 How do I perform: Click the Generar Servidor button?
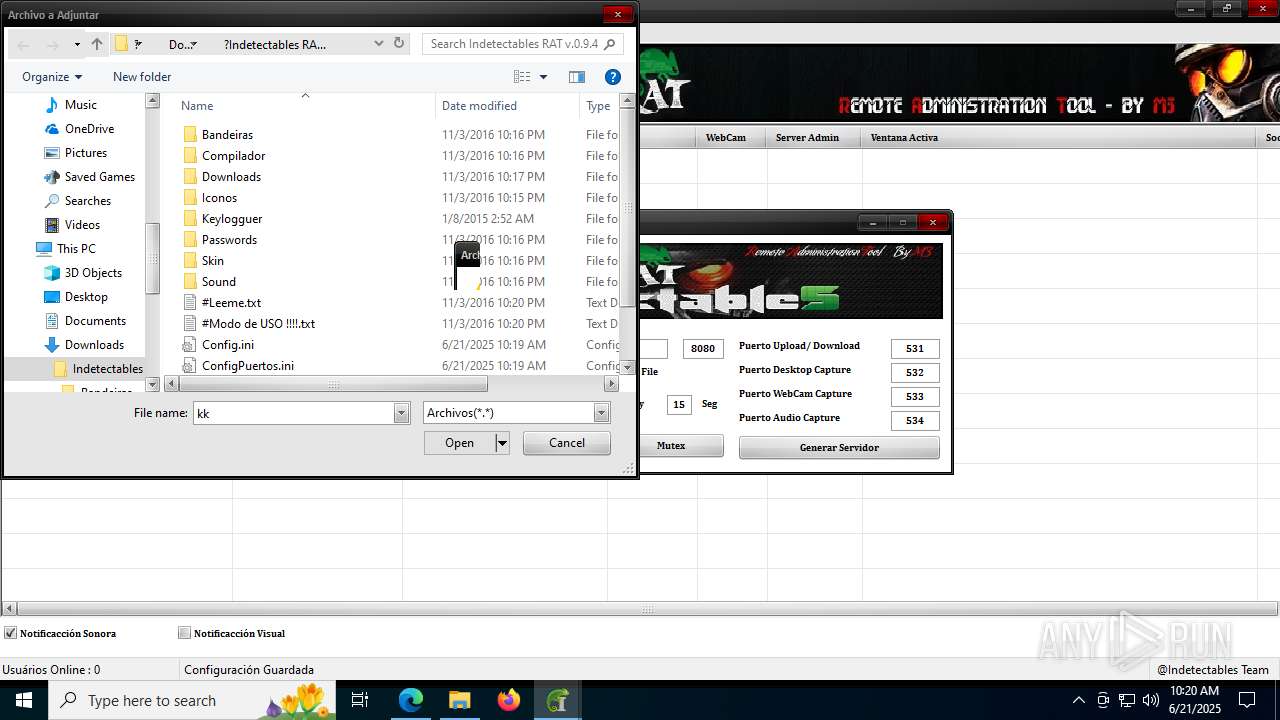[839, 448]
